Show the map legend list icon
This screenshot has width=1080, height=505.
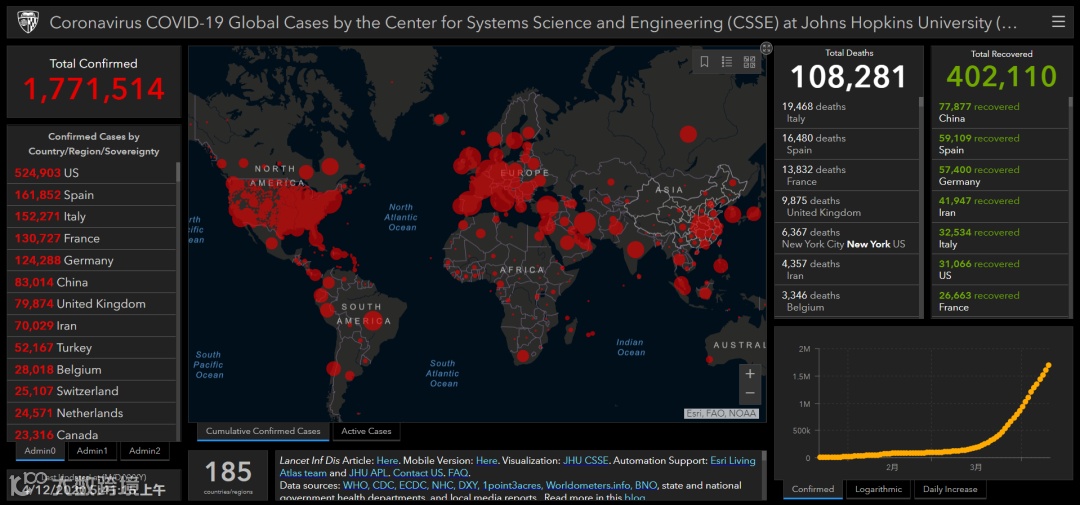pos(727,62)
